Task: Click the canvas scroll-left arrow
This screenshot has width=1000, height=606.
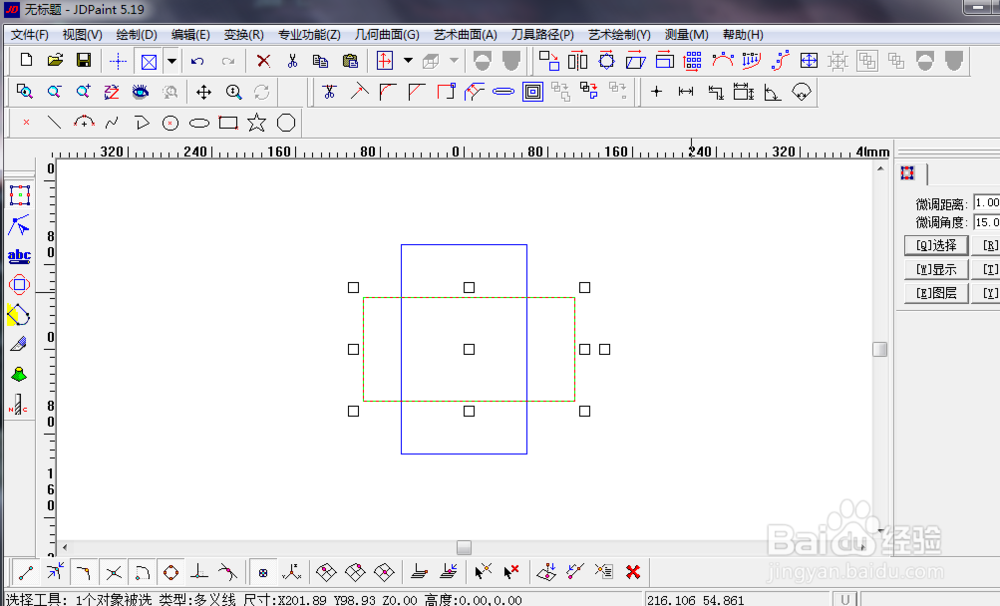Action: point(64,547)
